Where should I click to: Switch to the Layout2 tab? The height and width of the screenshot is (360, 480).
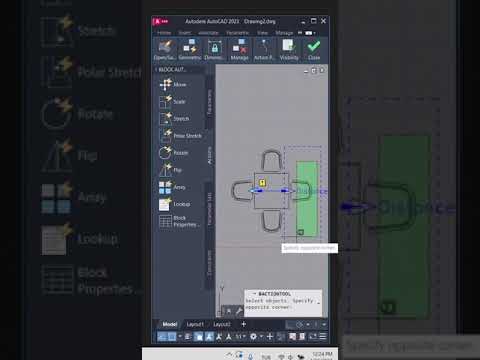[x=222, y=324]
